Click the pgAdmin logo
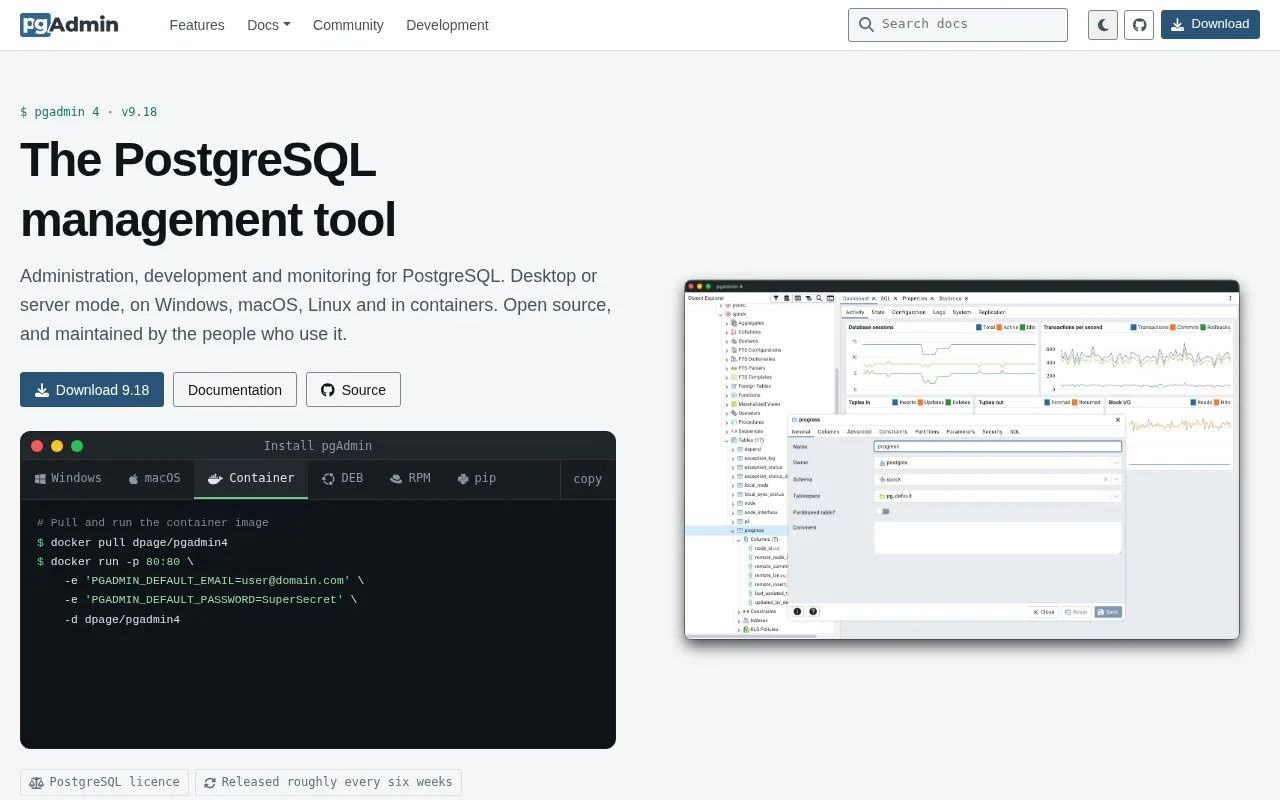1280x800 pixels. pyautogui.click(x=69, y=25)
